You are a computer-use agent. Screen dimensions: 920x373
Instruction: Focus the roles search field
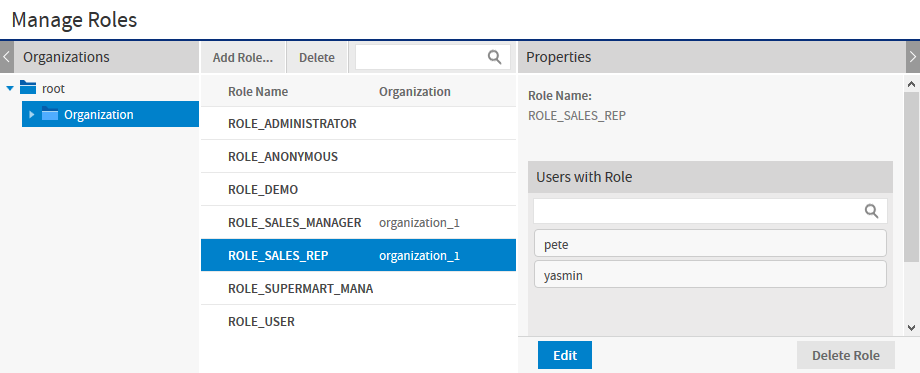click(x=432, y=57)
